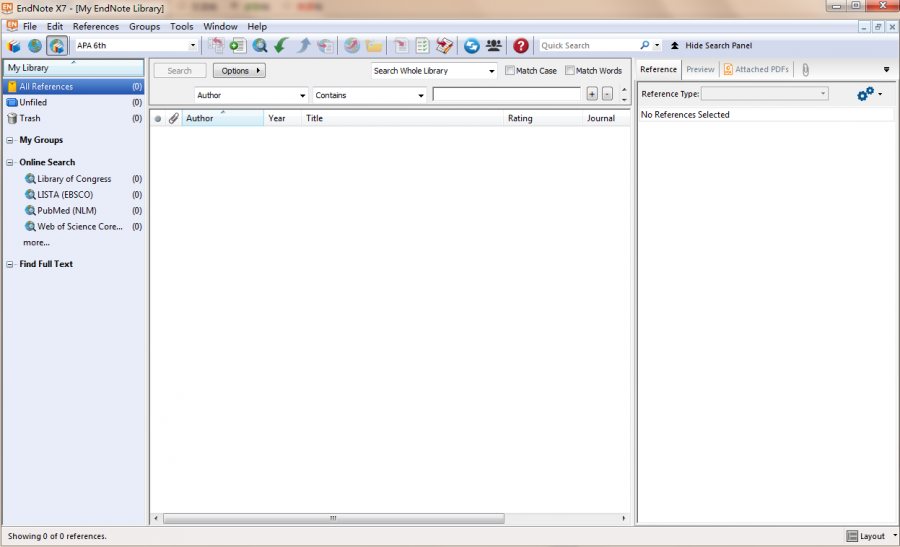Screen dimensions: 900x547
Task: Add a search row with plus button
Action: point(592,94)
